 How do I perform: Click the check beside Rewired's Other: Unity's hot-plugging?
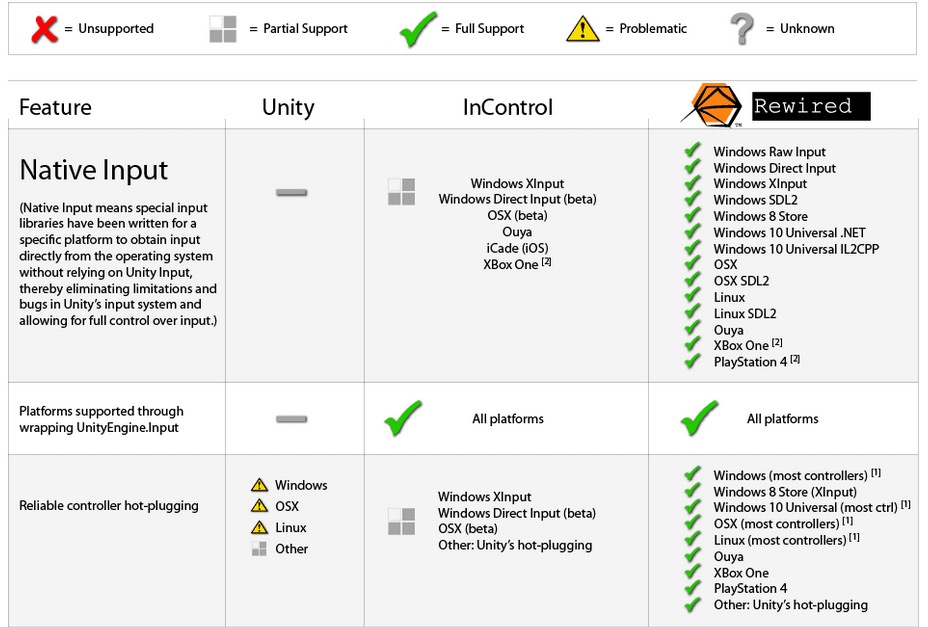pyautogui.click(x=692, y=604)
